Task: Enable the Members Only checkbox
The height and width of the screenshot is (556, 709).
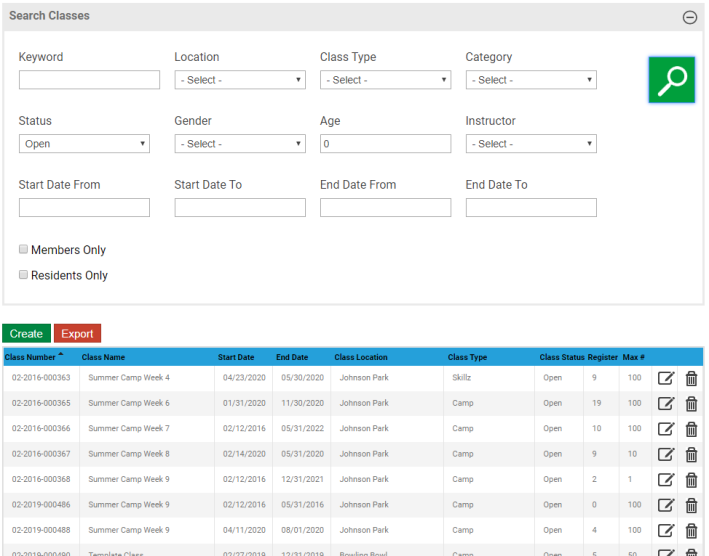Action: pos(24,250)
